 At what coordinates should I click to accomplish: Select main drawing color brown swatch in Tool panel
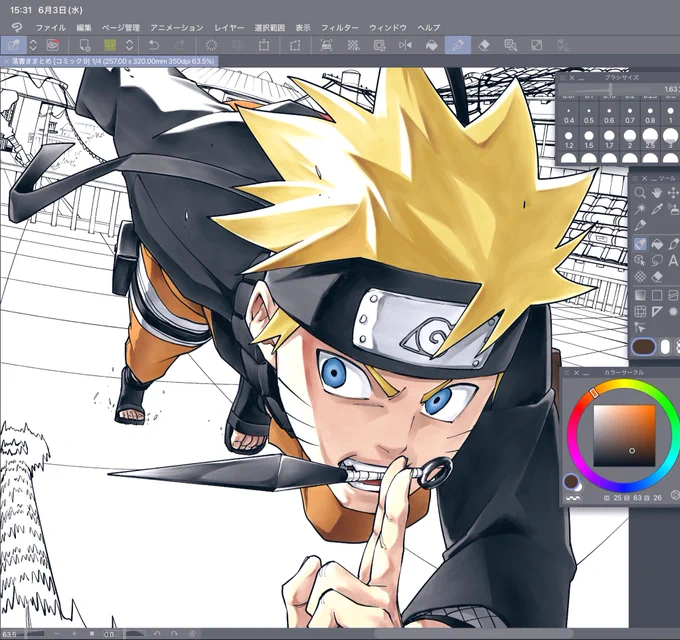(x=644, y=347)
